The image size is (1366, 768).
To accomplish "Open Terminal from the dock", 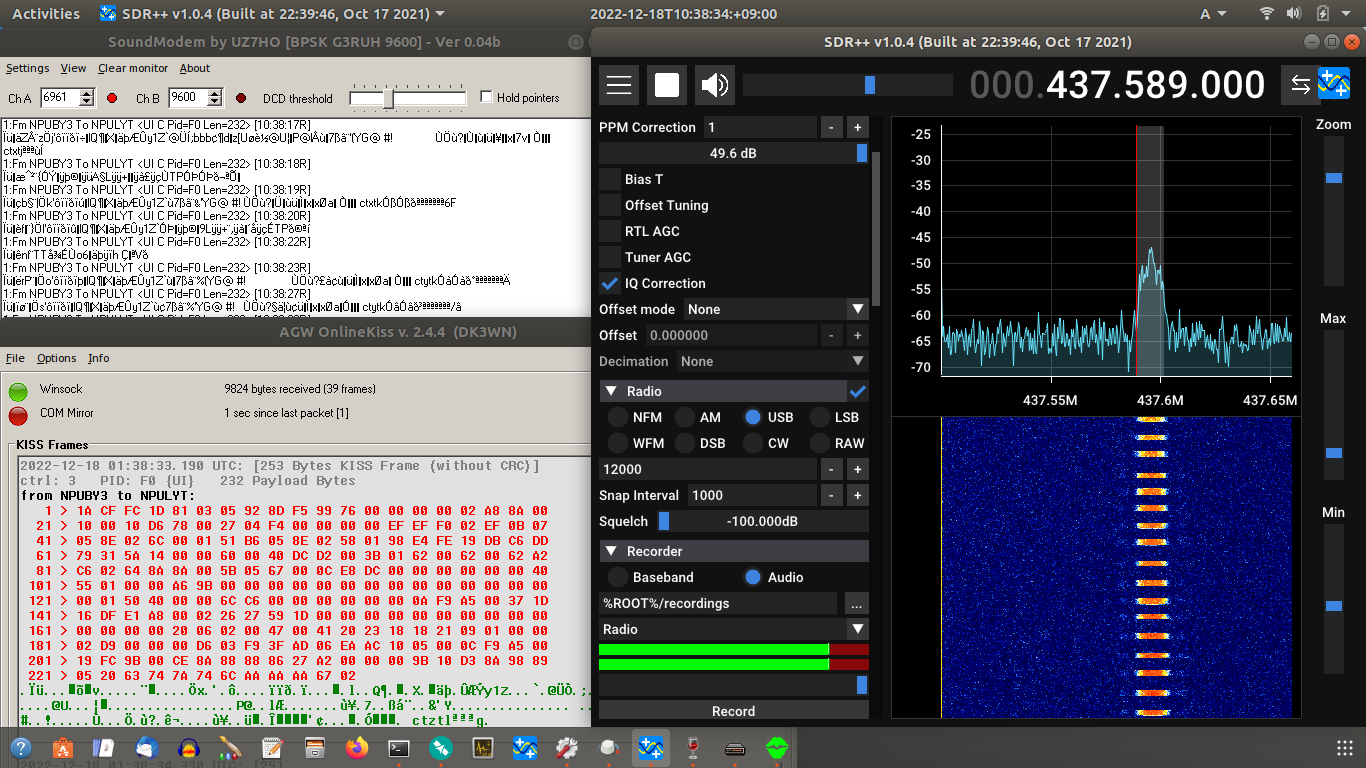I will pyautogui.click(x=398, y=748).
